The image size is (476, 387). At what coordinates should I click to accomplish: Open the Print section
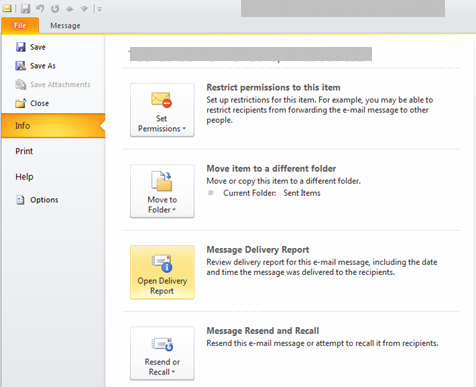coord(24,151)
